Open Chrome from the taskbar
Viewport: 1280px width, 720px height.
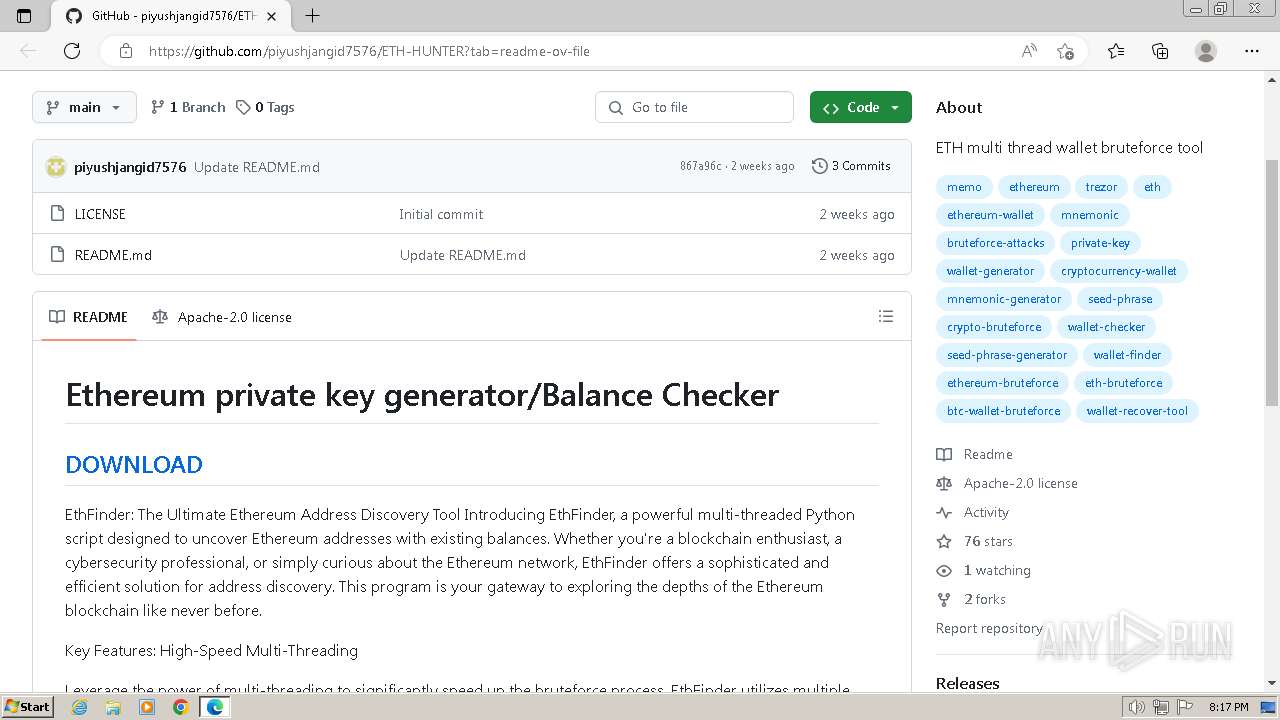[x=180, y=707]
